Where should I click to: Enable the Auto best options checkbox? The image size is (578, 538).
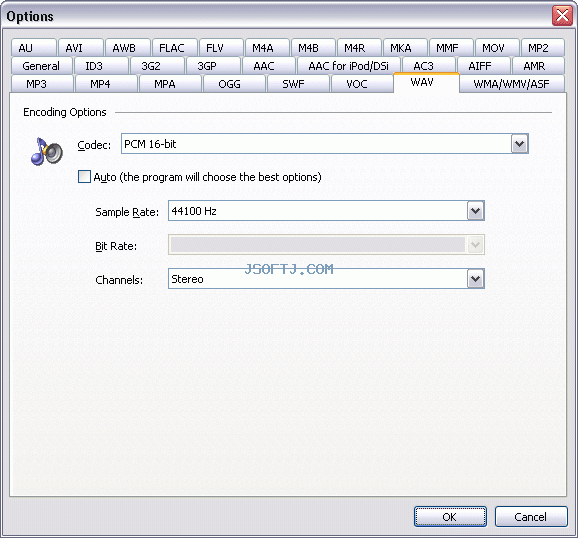(84, 177)
